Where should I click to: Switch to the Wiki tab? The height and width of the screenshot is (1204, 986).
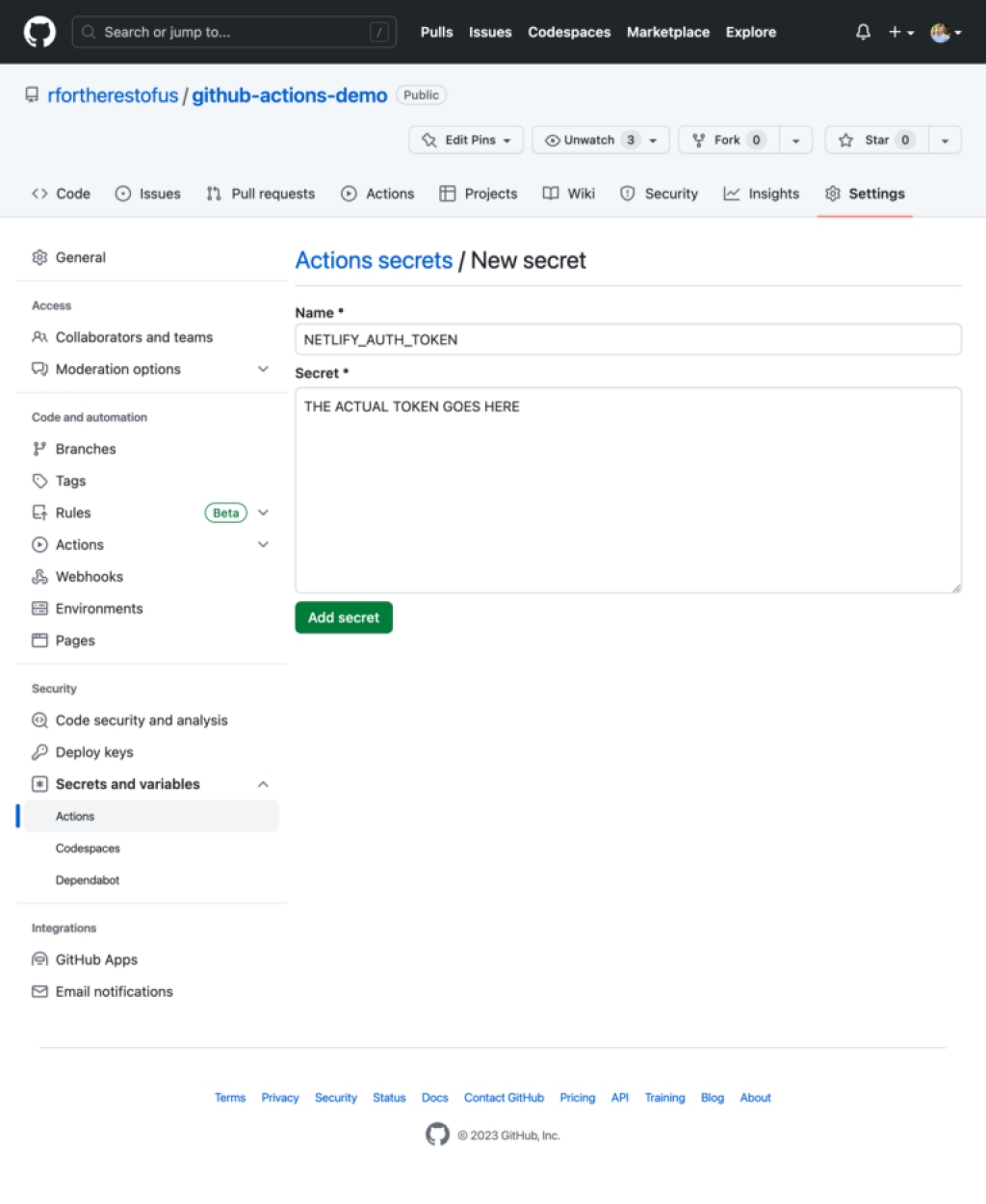pos(569,194)
